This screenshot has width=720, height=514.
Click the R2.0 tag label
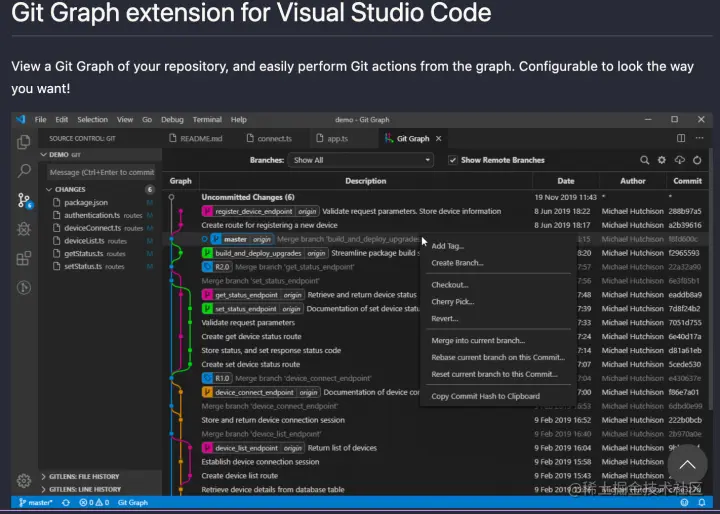pos(217,267)
